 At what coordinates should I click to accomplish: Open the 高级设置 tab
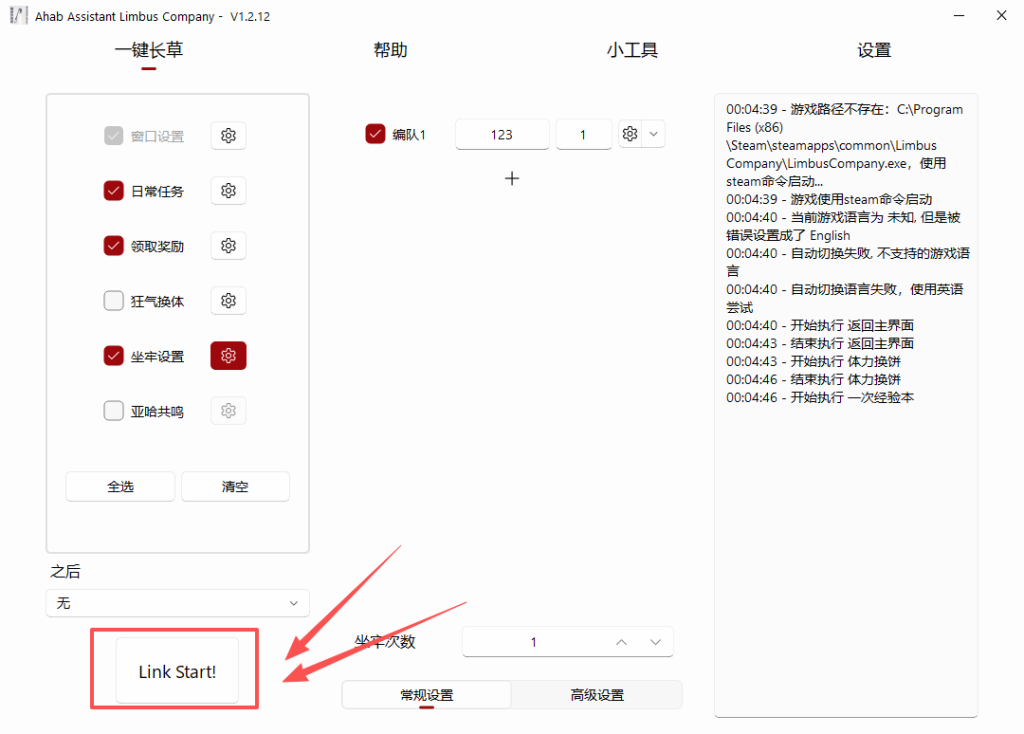click(x=597, y=695)
